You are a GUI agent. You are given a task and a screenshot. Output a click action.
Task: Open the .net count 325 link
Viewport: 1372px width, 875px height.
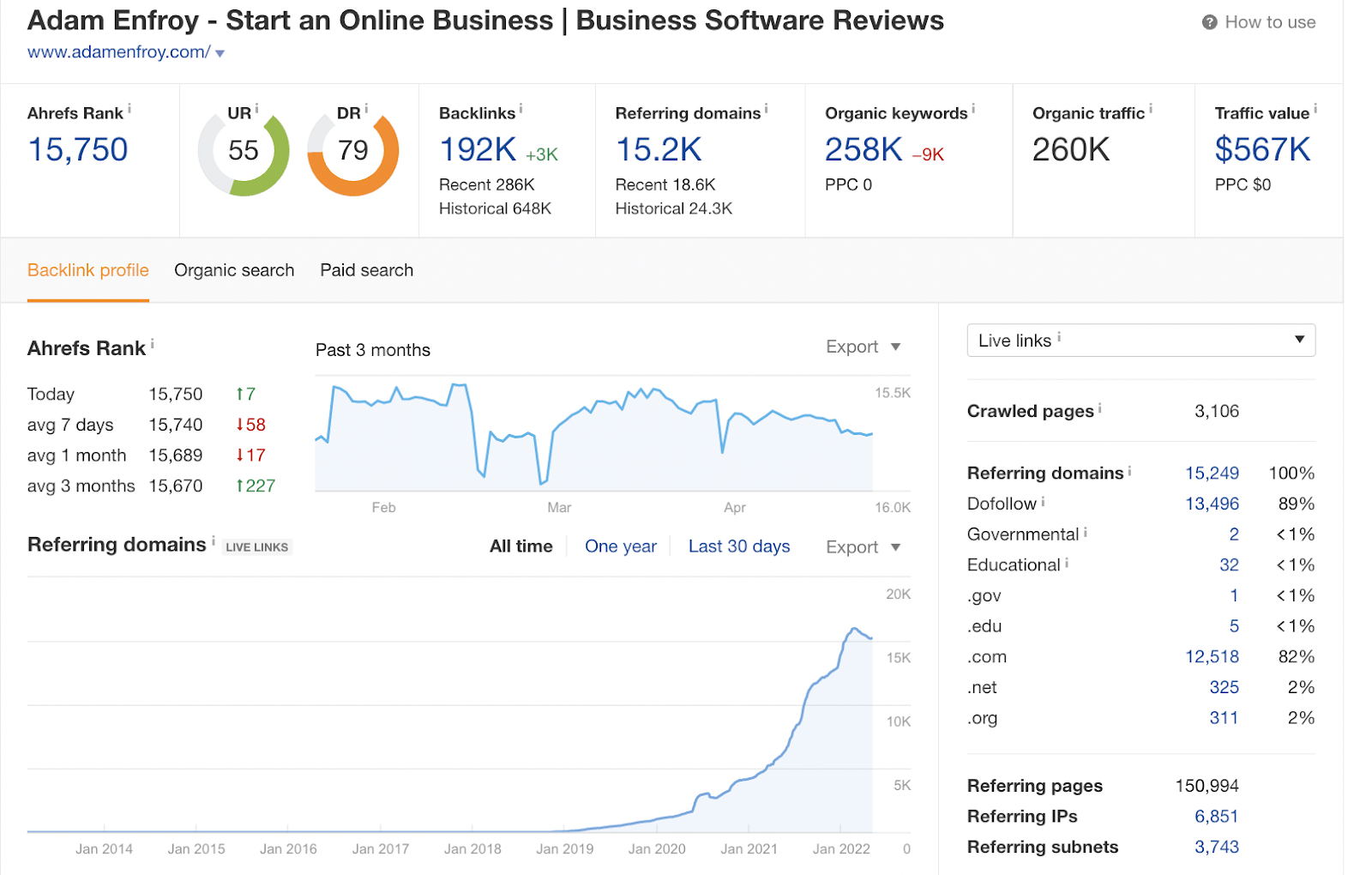(1224, 688)
